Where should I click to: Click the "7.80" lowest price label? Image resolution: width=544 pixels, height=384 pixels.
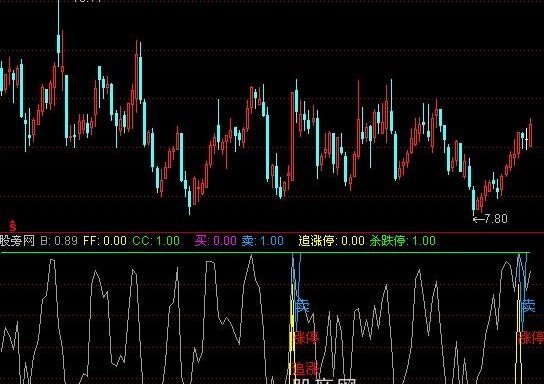point(495,219)
